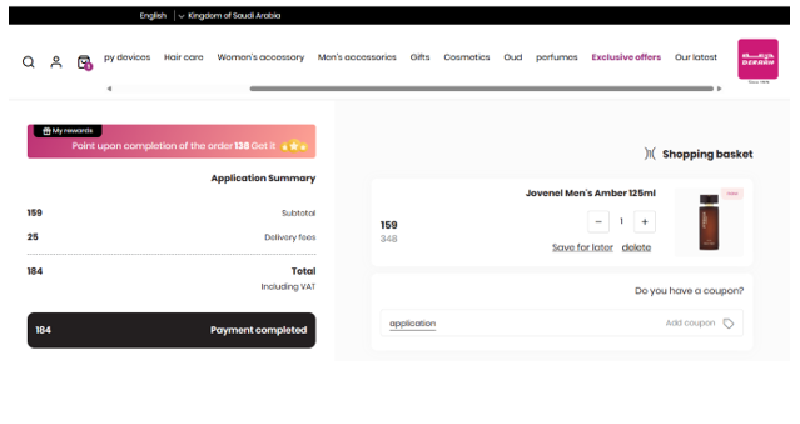Open the Gifts menu
Image resolution: width=800 pixels, height=424 pixels.
click(x=420, y=57)
